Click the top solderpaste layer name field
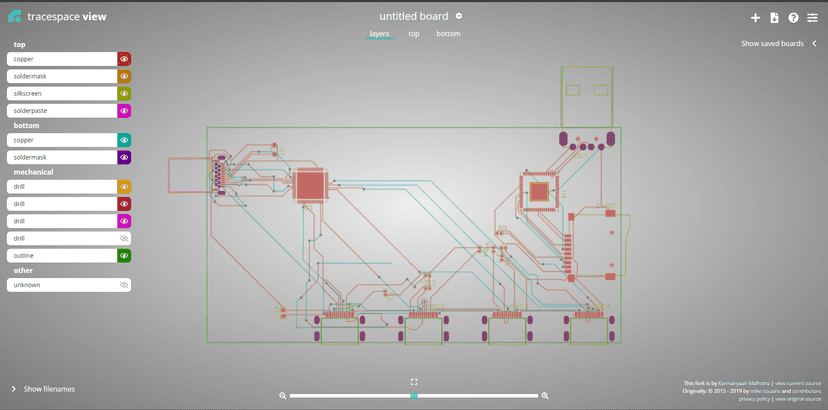The width and height of the screenshot is (828, 410). (x=62, y=111)
